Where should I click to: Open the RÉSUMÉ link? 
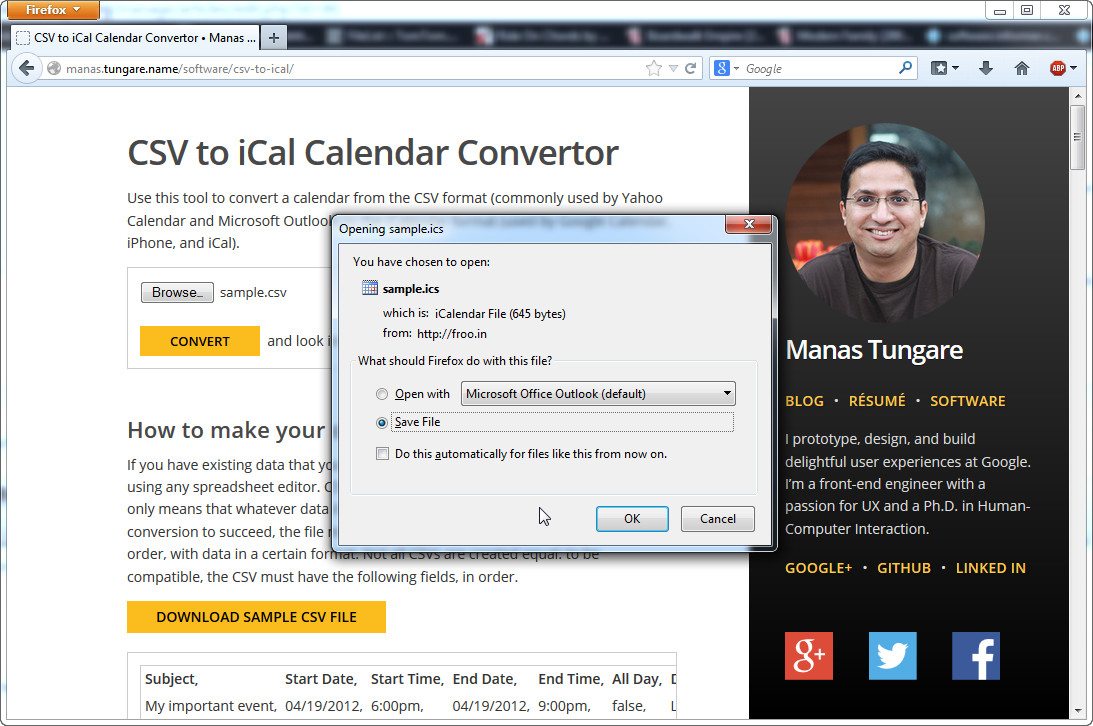tap(877, 401)
